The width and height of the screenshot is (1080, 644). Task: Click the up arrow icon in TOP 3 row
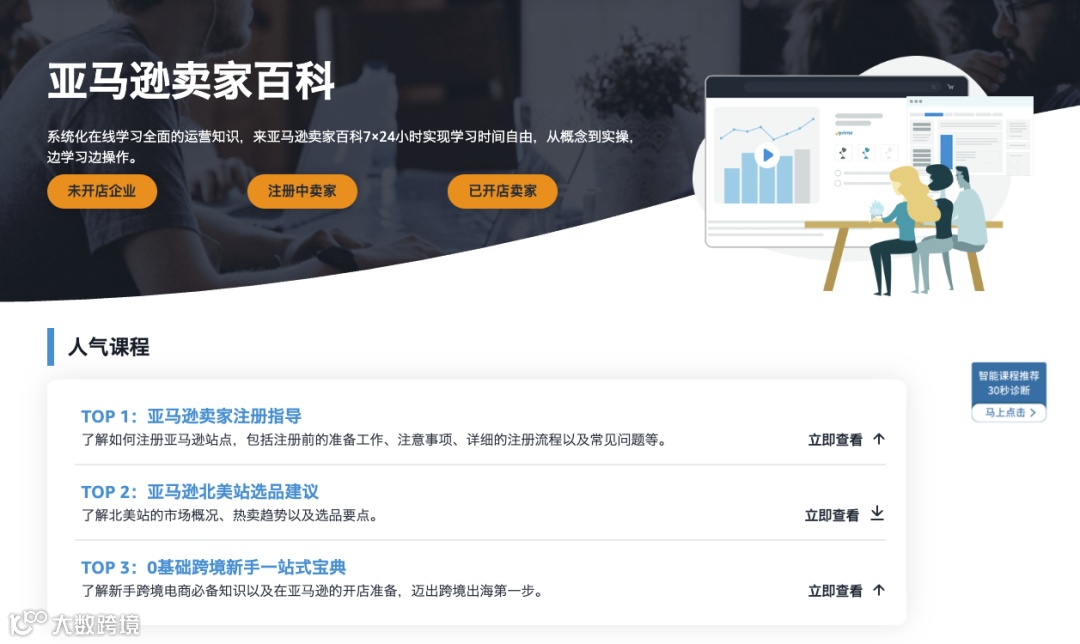(x=879, y=590)
